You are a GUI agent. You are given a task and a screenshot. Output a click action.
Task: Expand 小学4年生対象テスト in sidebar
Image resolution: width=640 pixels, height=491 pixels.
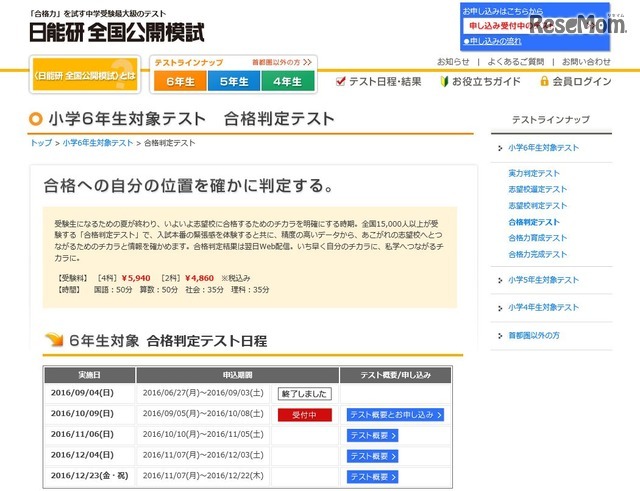point(543,307)
